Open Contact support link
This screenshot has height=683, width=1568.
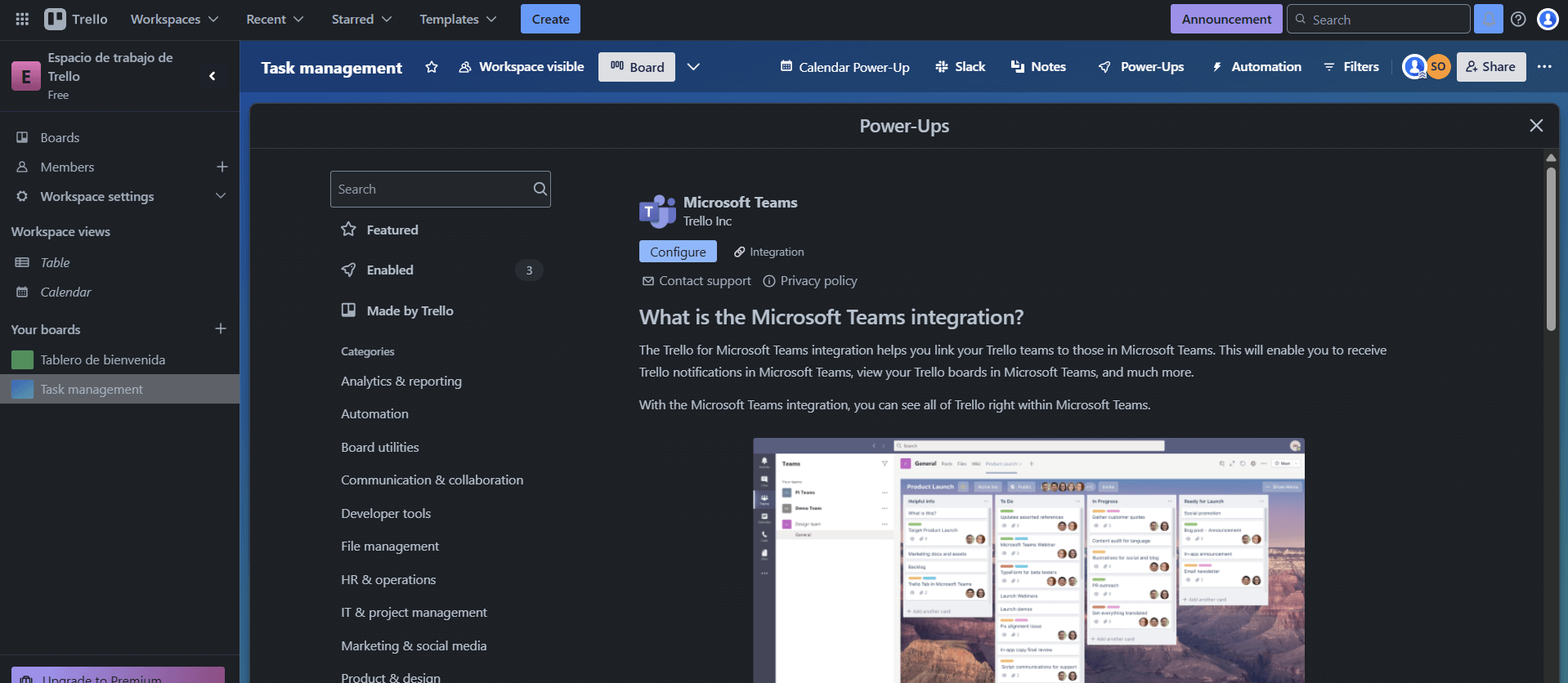point(697,281)
